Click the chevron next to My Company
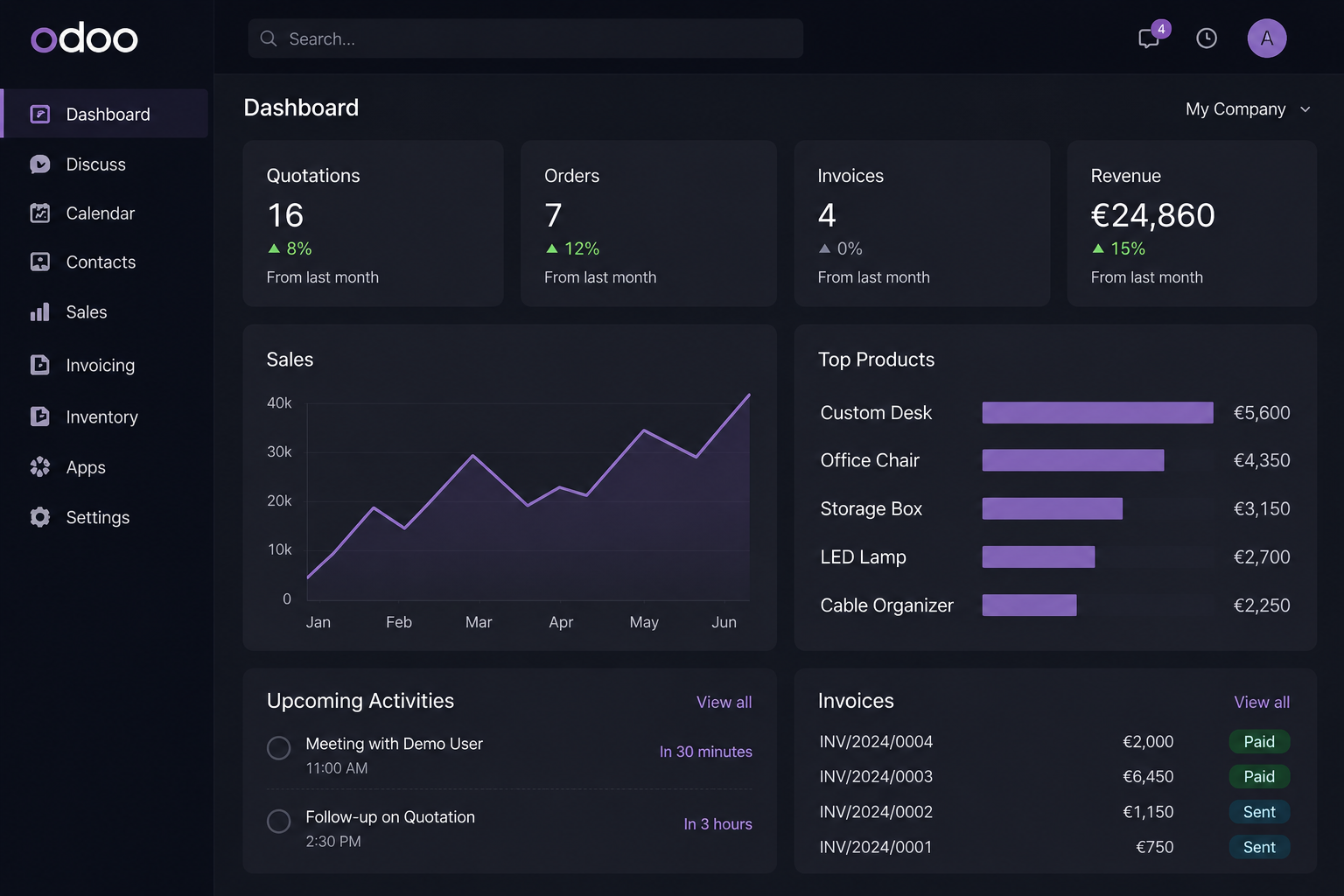This screenshot has width=1344, height=896. [x=1305, y=109]
